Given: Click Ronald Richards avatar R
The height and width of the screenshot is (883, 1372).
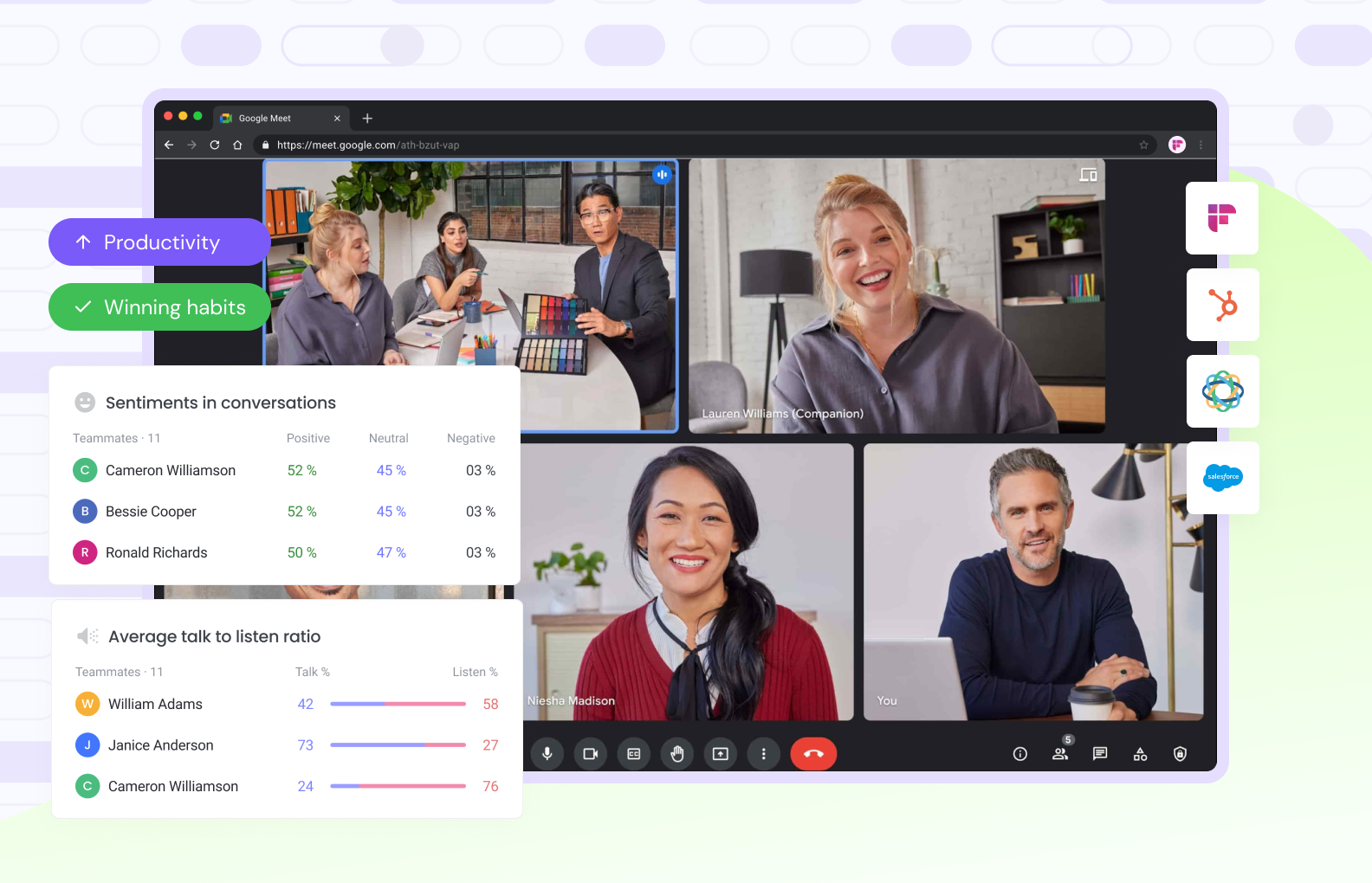Looking at the screenshot, I should click(85, 552).
